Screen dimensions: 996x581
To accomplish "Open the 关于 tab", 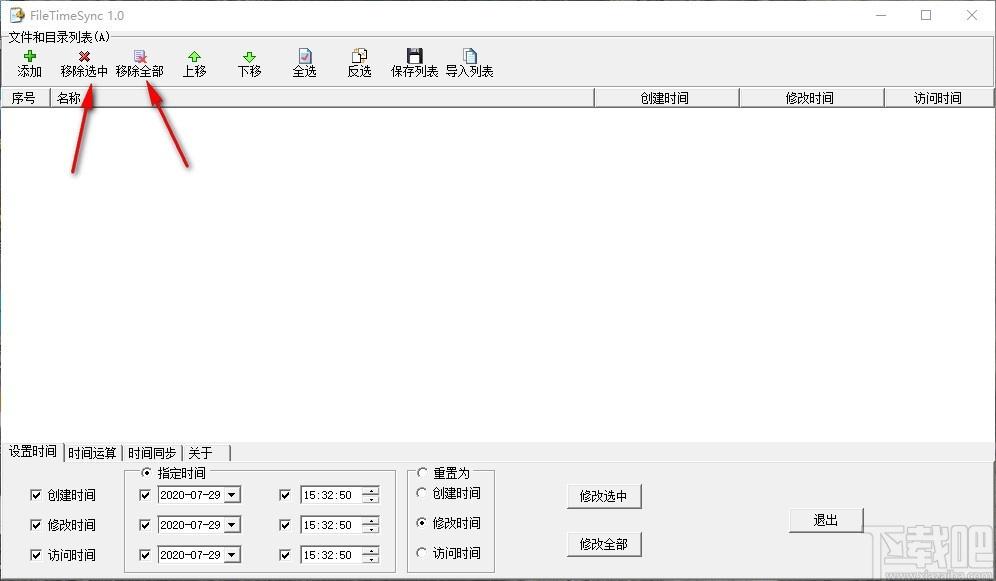I will 206,453.
